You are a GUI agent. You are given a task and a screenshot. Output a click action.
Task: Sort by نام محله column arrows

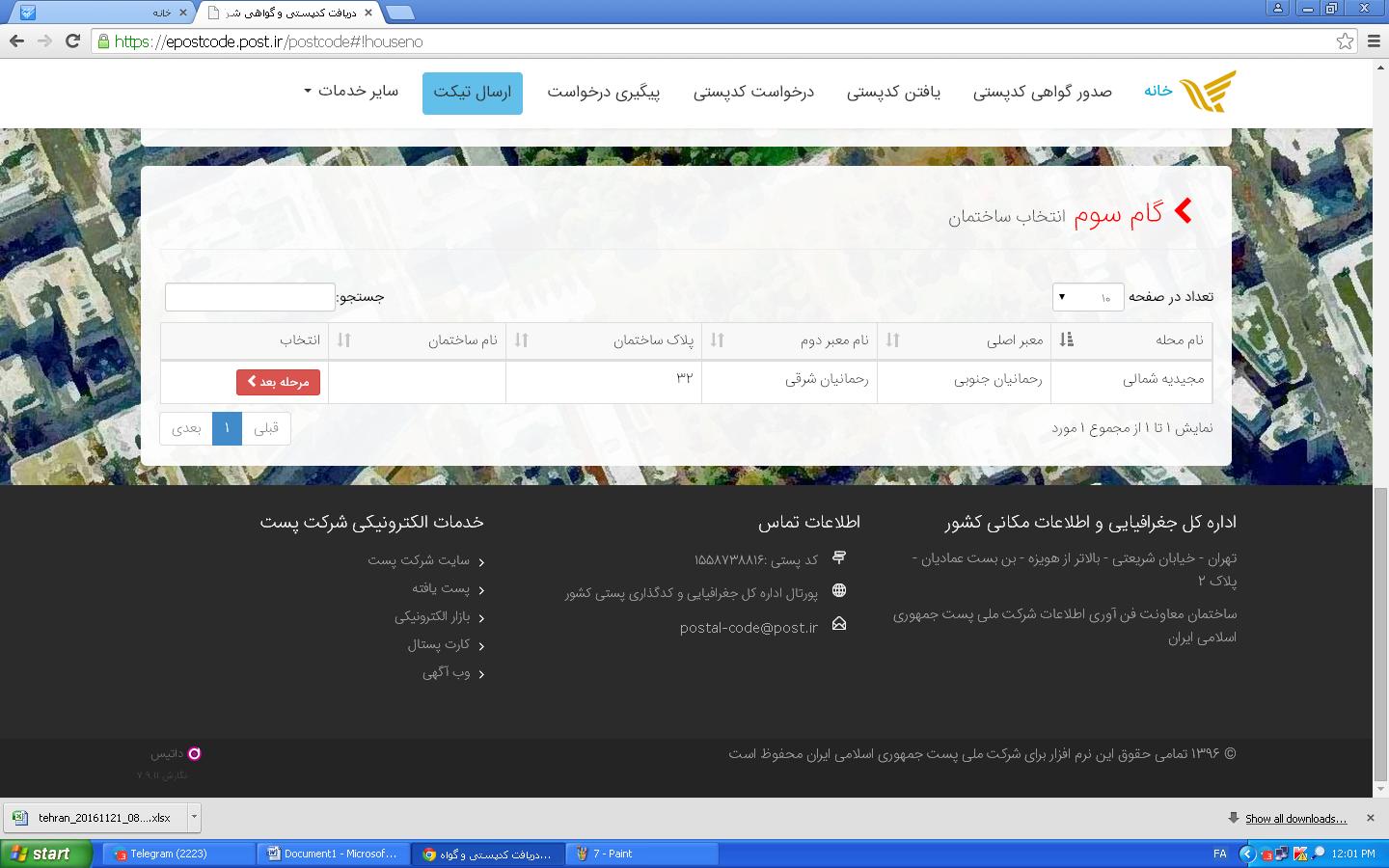[1066, 339]
